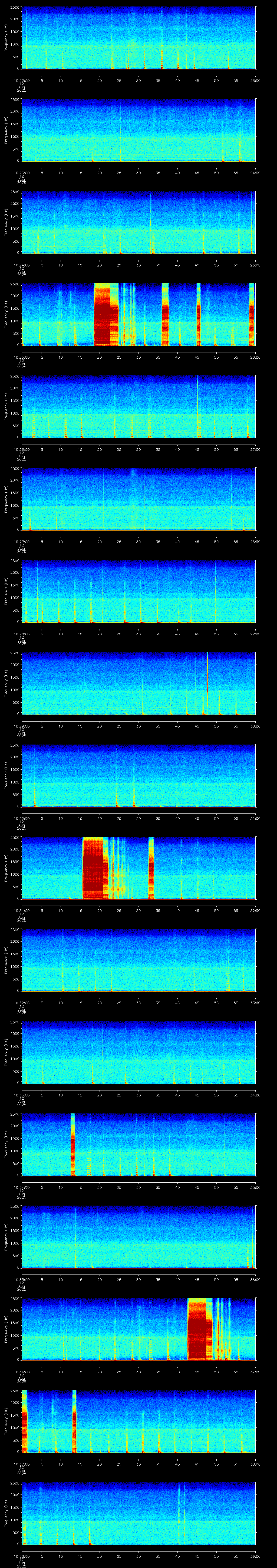This screenshot has height=1568, width=277.
Task: Select red burst near 37 seconds in 10:25:00 panel
Action: click(165, 314)
